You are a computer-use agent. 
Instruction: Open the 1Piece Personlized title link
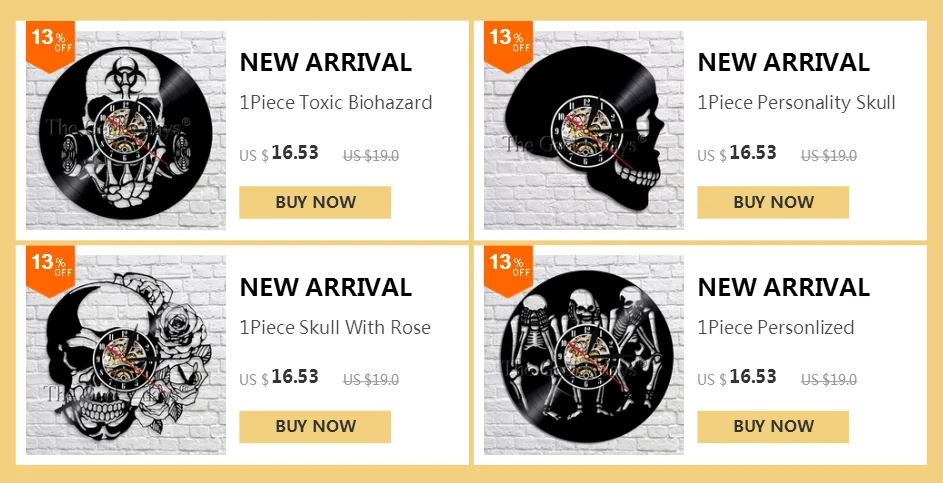tap(776, 328)
